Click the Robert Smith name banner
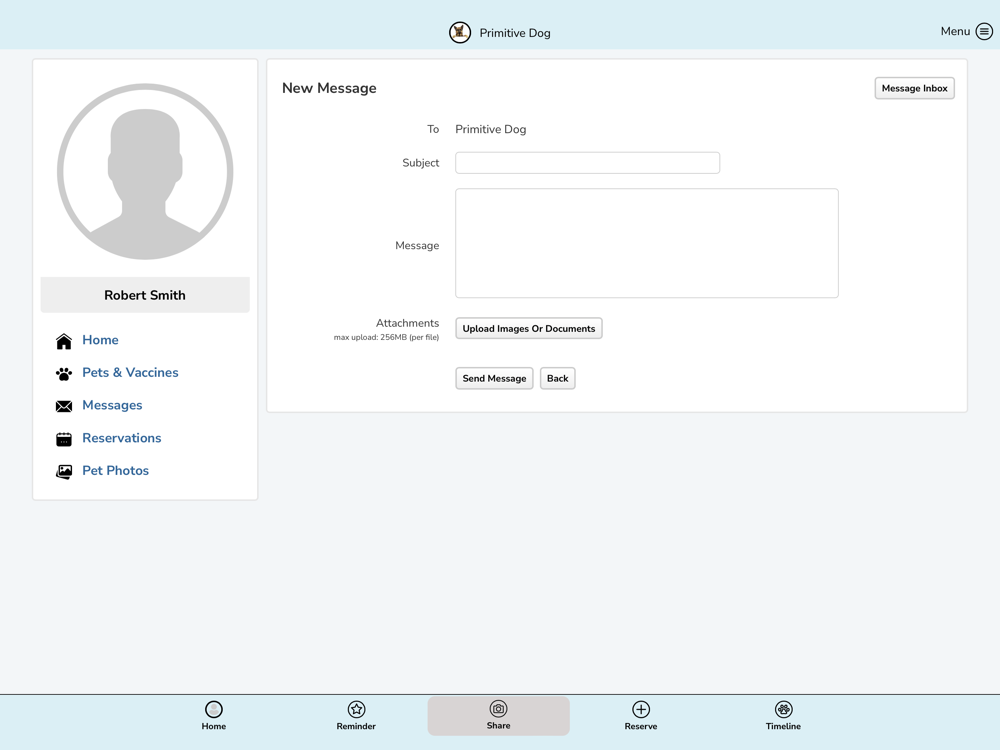 pos(145,295)
